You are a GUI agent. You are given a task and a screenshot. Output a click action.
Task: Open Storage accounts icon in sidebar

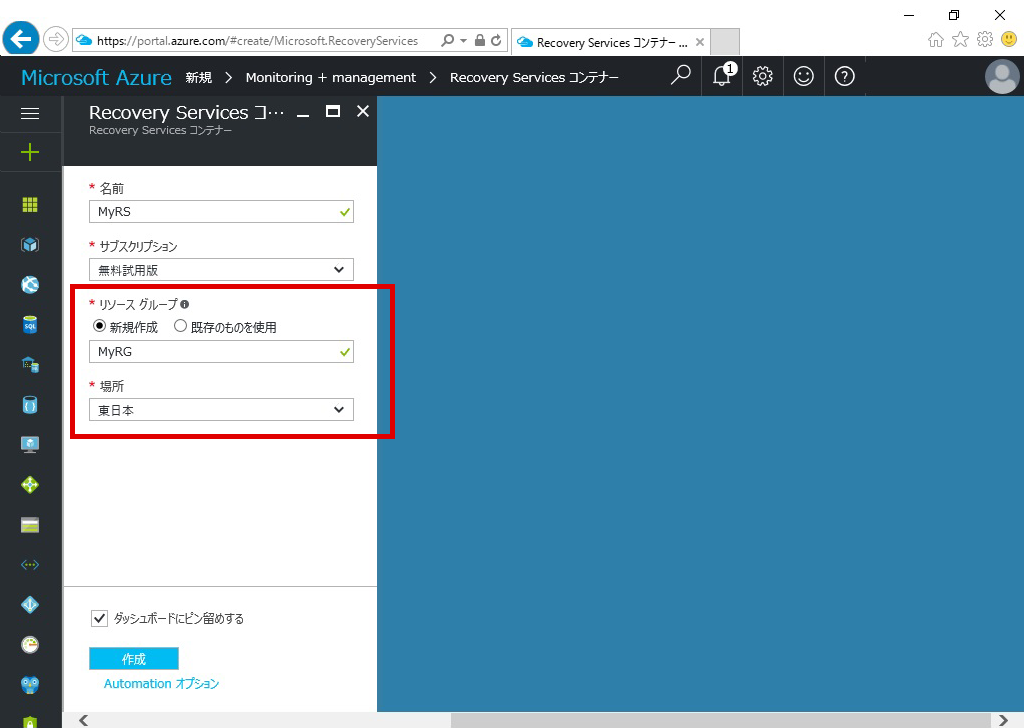coord(30,525)
